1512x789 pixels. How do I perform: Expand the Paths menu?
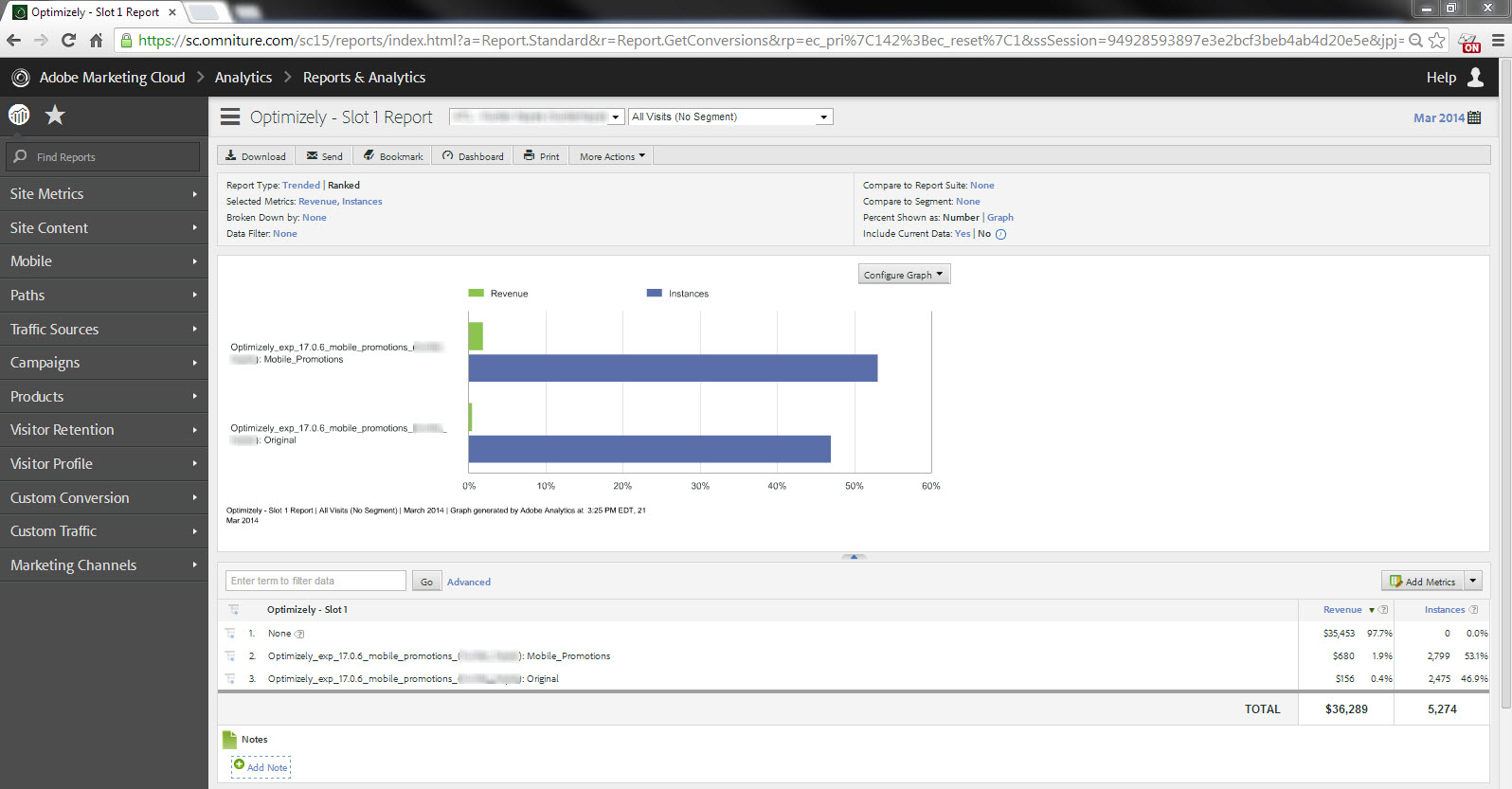[x=104, y=295]
